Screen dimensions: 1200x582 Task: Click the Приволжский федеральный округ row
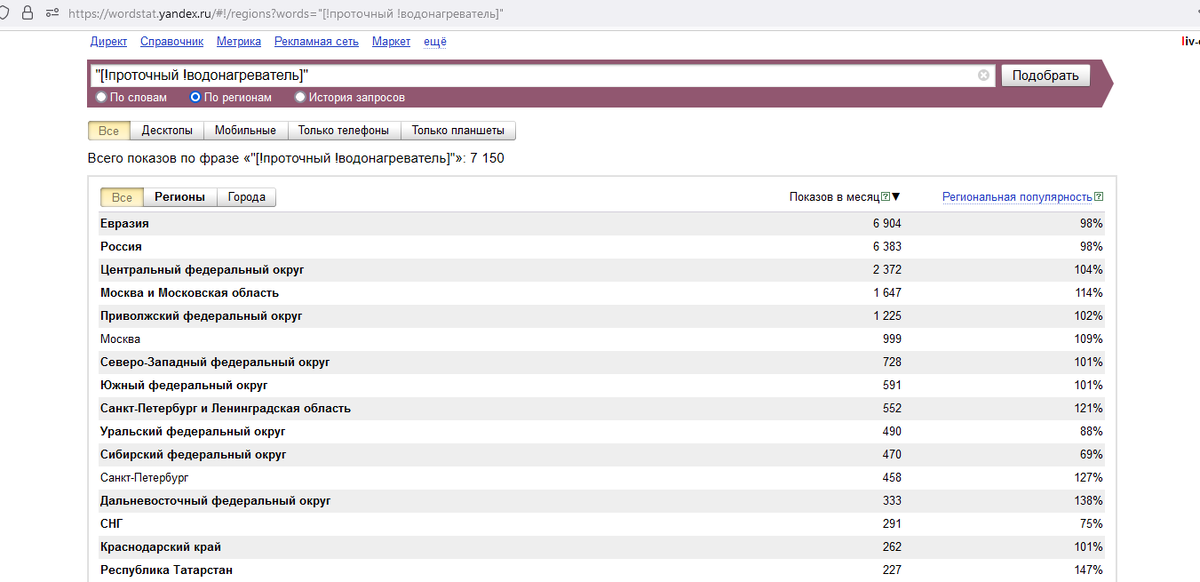(602, 316)
